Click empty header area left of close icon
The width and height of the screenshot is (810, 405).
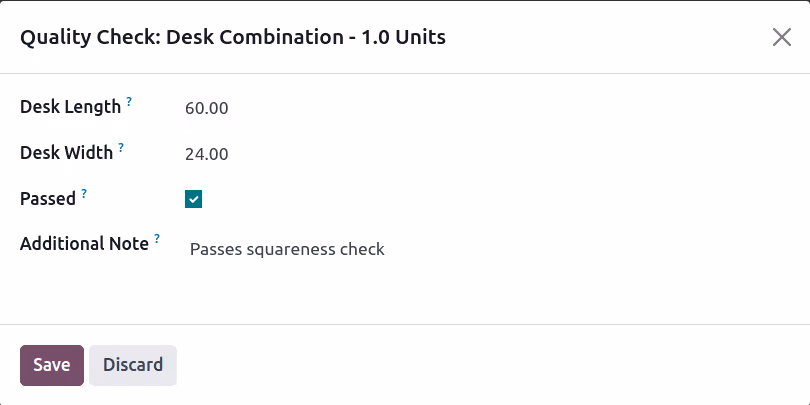[610, 37]
